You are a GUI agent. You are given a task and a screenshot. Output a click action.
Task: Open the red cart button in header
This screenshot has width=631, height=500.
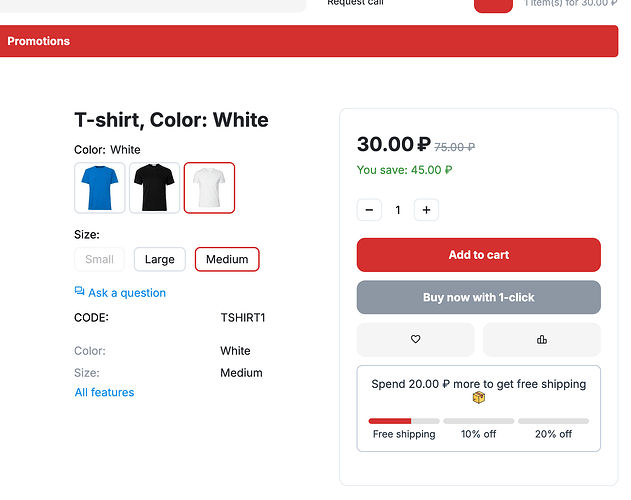(x=493, y=5)
